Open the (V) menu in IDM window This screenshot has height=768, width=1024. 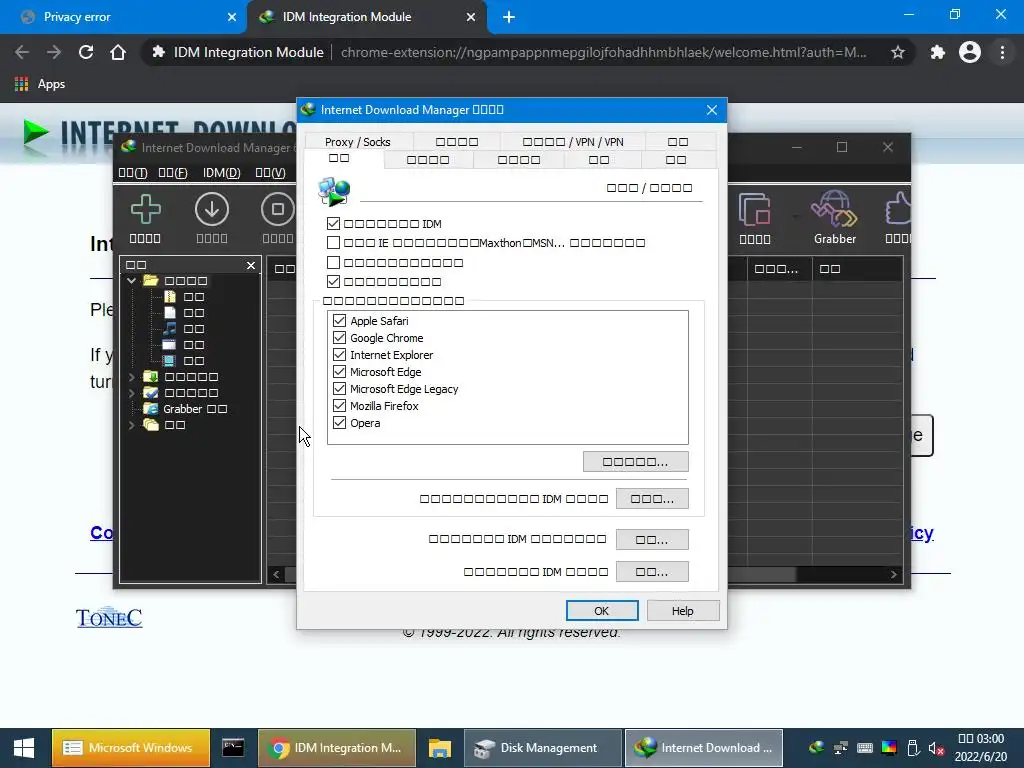tap(270, 173)
